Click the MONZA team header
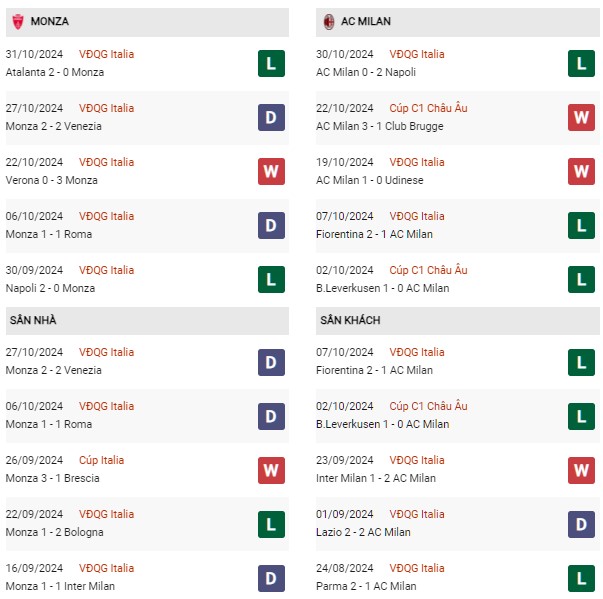The image size is (603, 599). (x=147, y=22)
